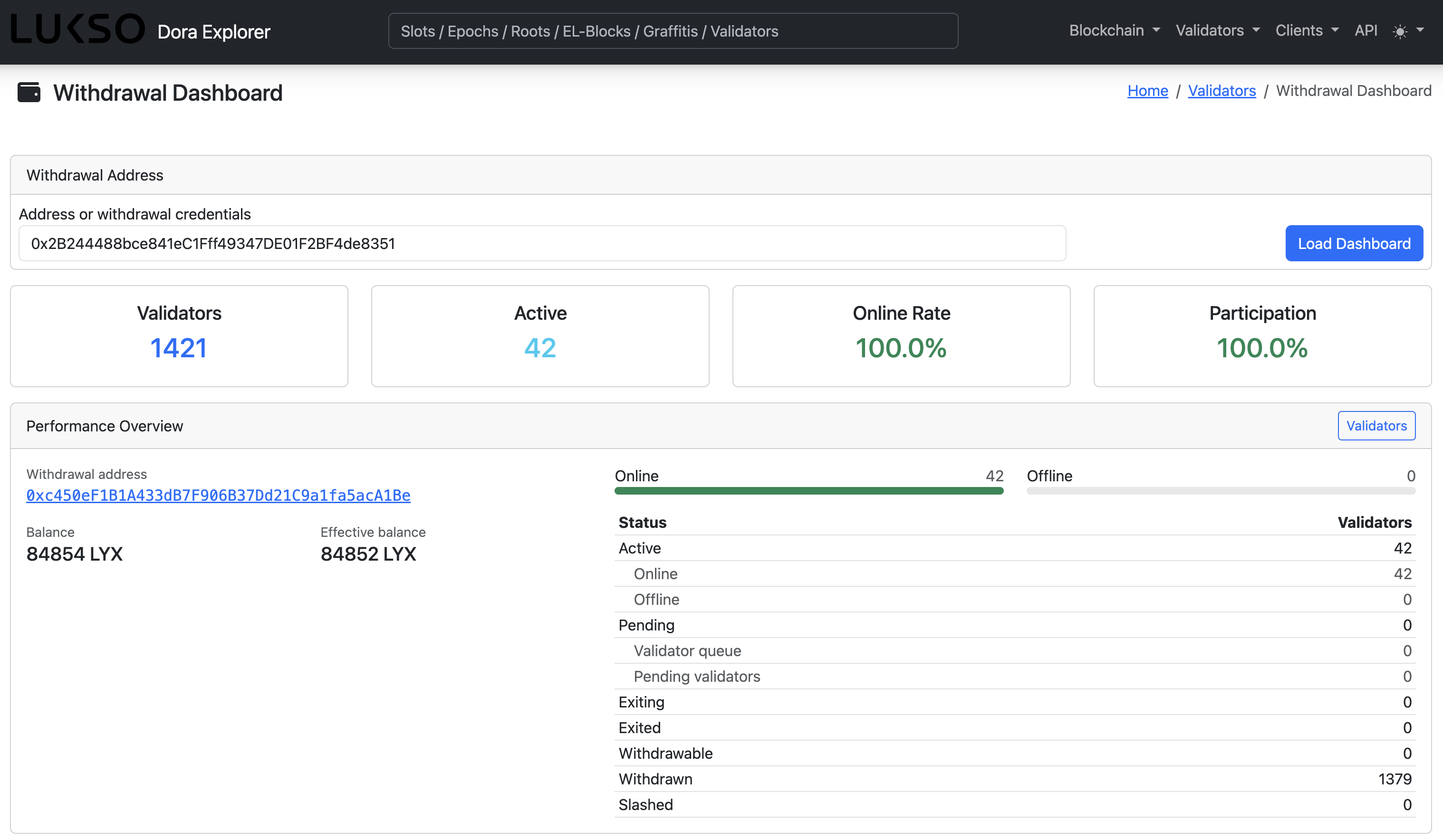The image size is (1443, 840).
Task: Click the Status column header
Action: coord(642,523)
